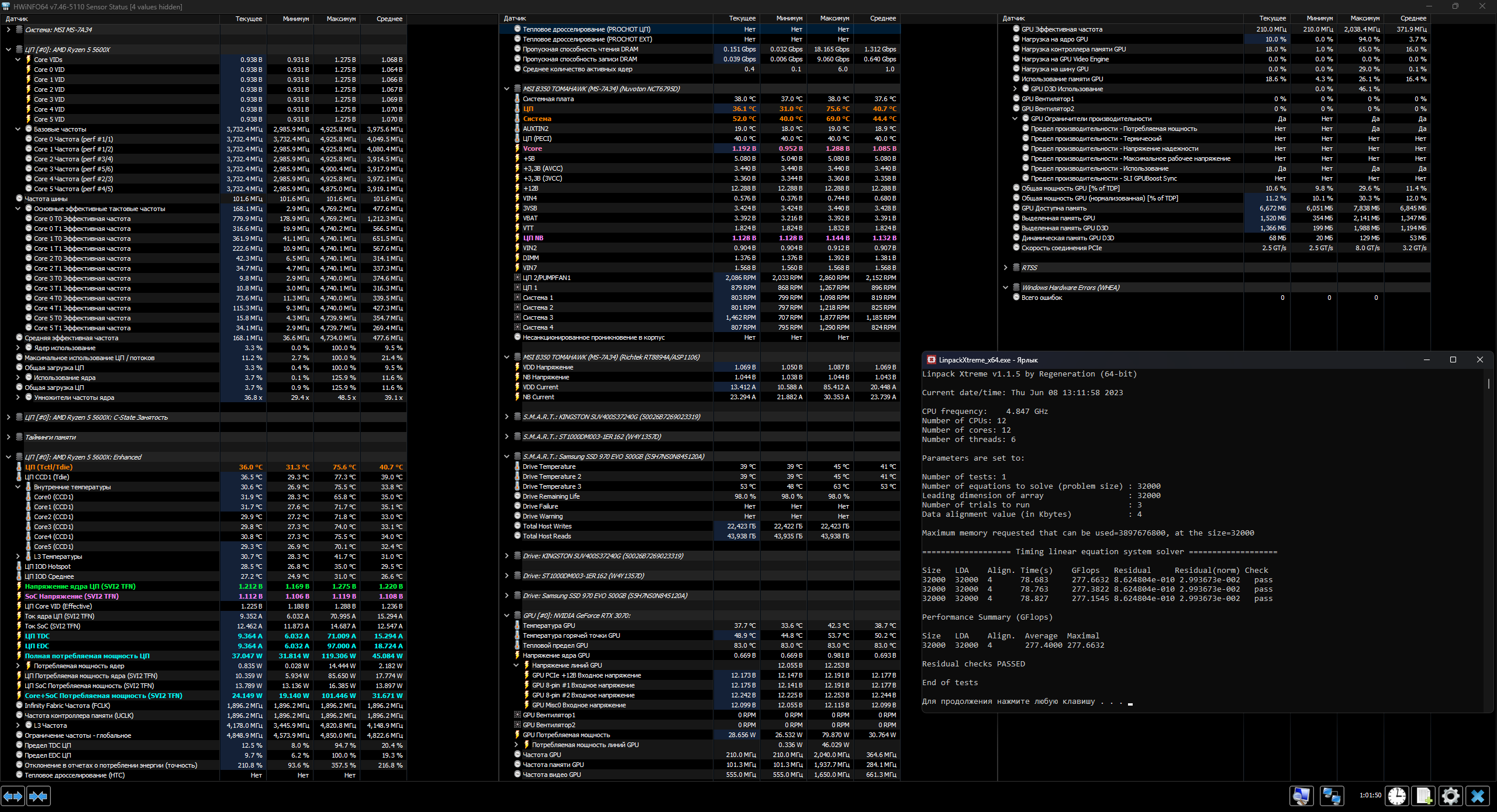
Task: Collapse the AMD Ryzen 5 5600X CPU group
Action: (x=8, y=50)
